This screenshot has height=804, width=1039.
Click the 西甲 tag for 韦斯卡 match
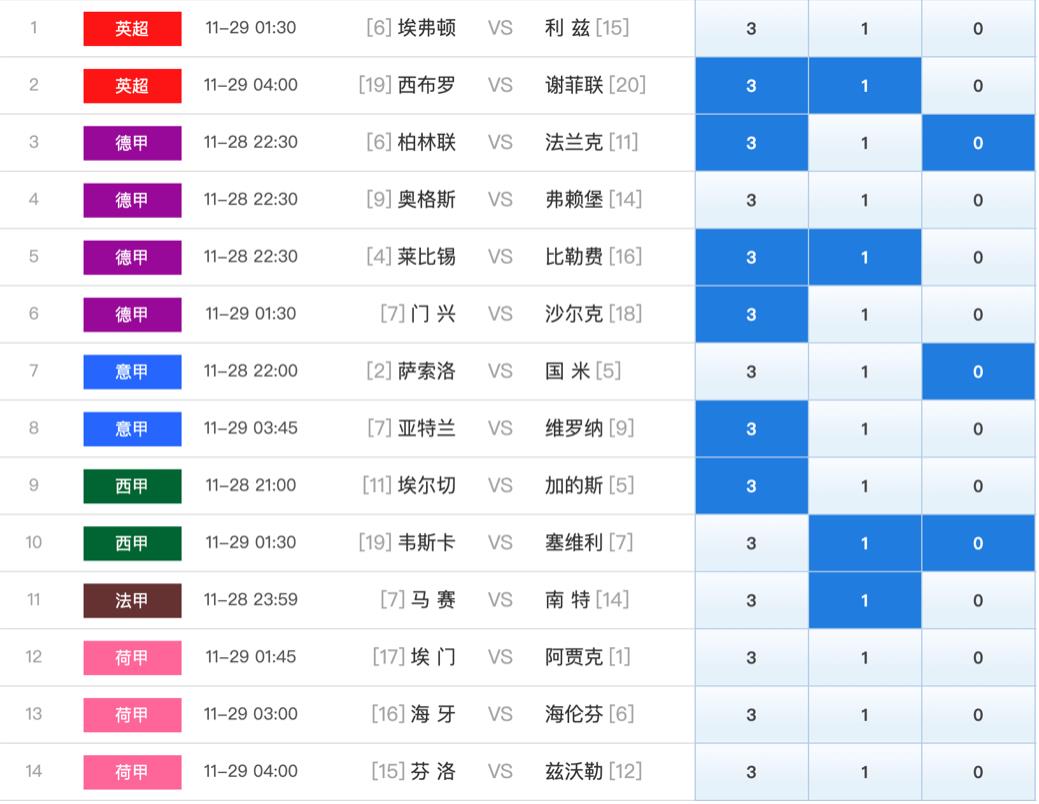(132, 543)
